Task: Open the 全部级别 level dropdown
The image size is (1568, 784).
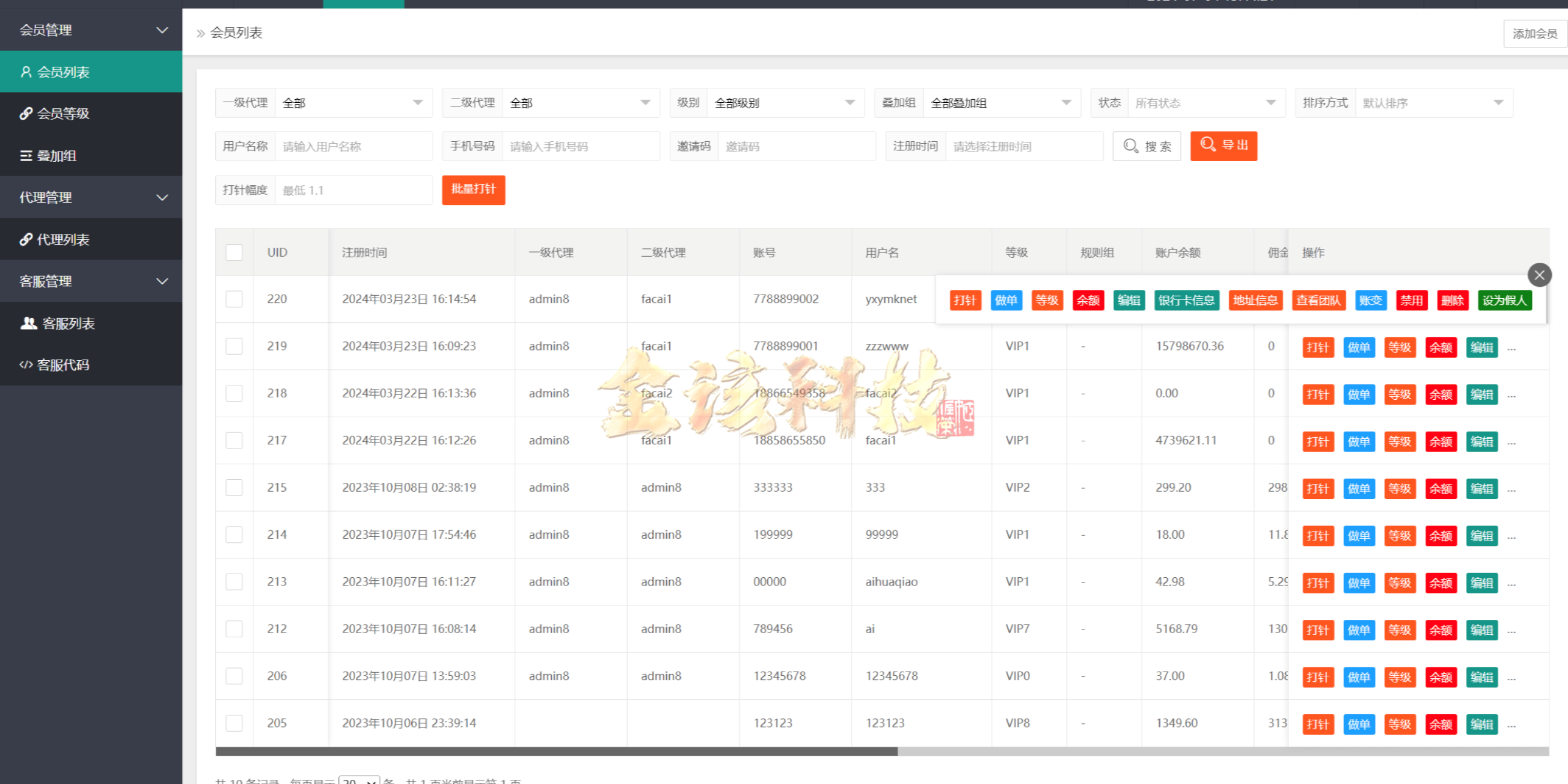Action: (784, 102)
